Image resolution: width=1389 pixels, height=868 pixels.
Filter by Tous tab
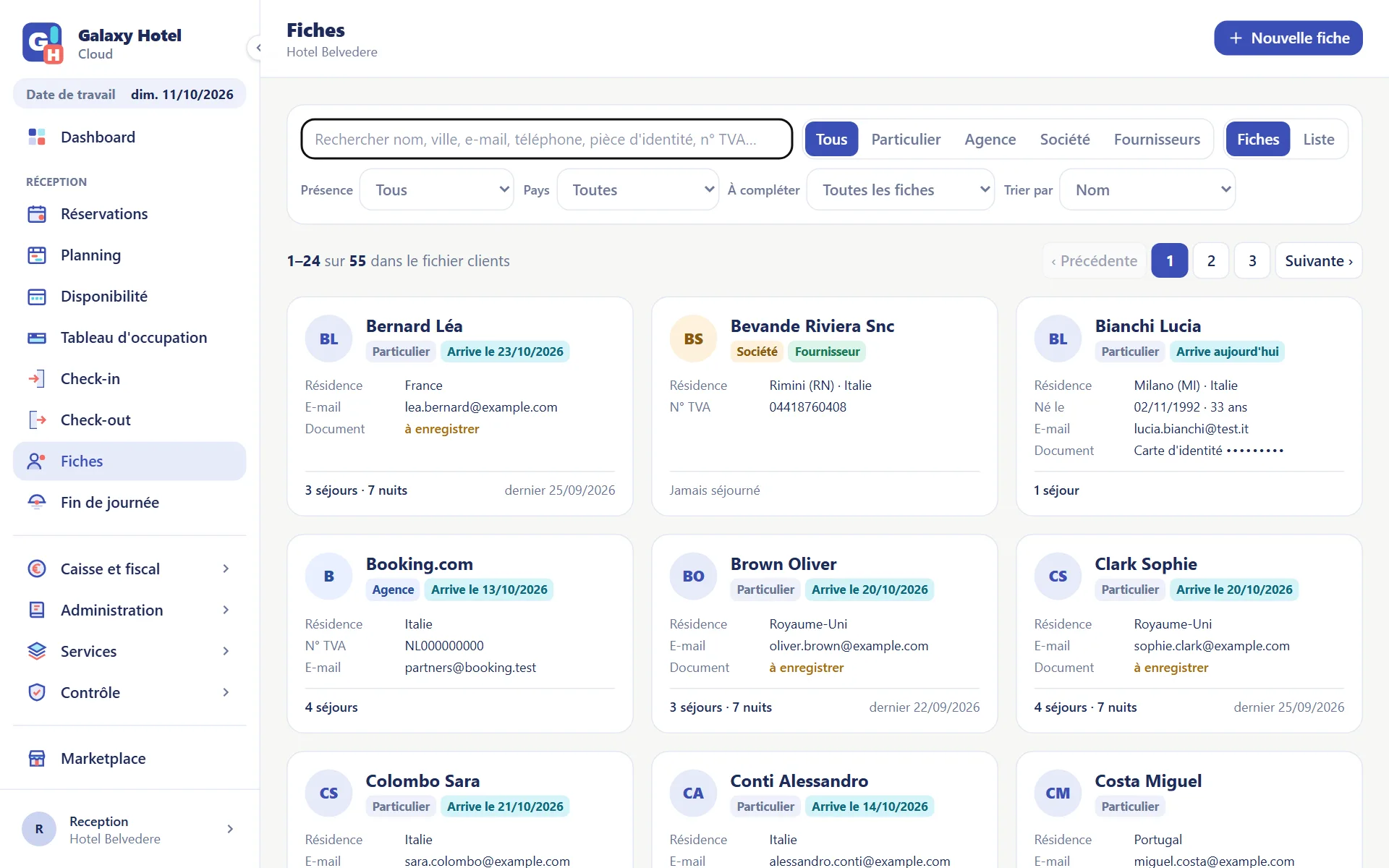pyautogui.click(x=831, y=139)
